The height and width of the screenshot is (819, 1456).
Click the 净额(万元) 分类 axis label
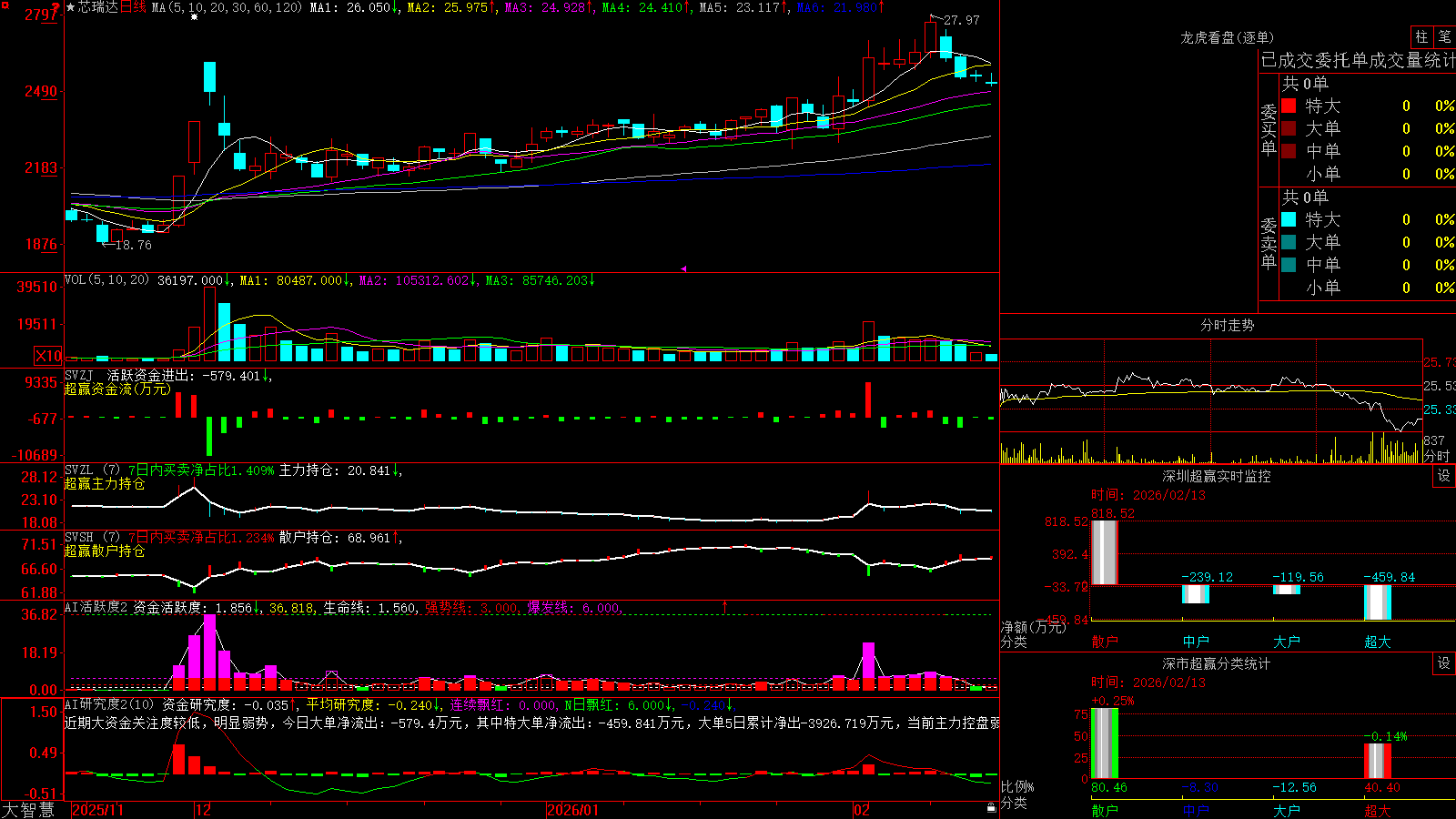[x=1033, y=634]
